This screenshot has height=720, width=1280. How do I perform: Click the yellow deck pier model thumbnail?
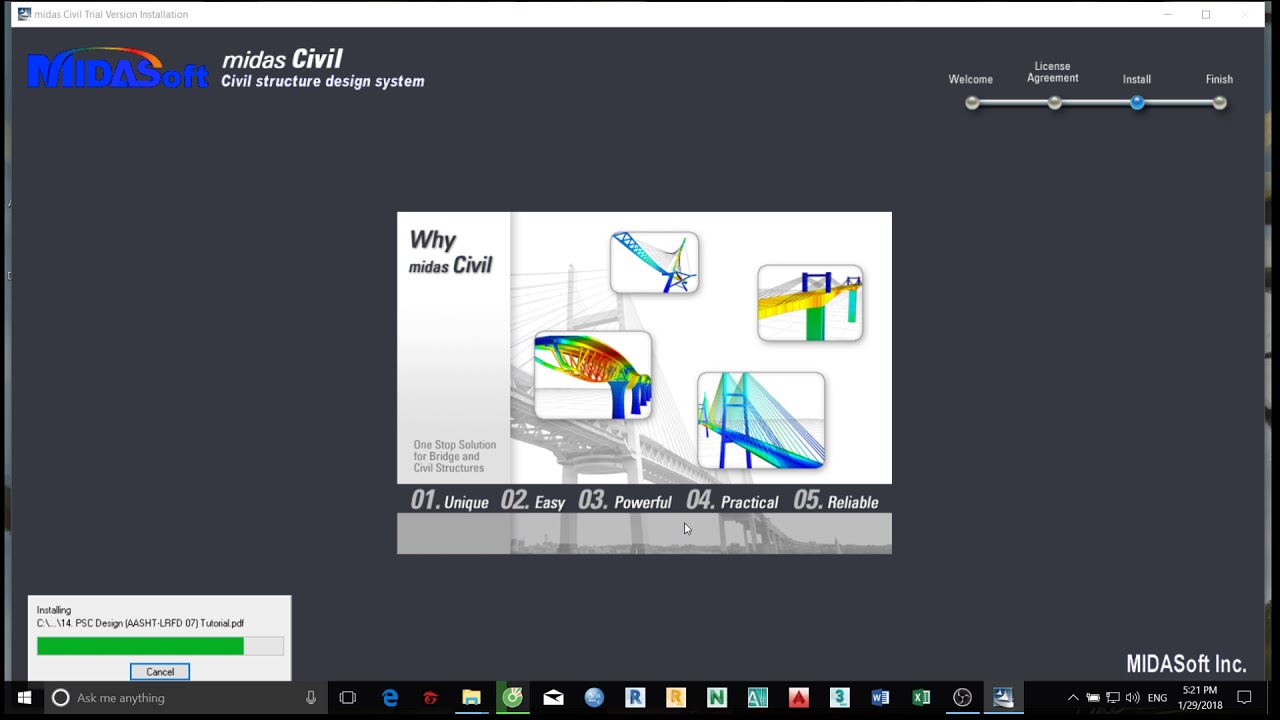[x=810, y=303]
